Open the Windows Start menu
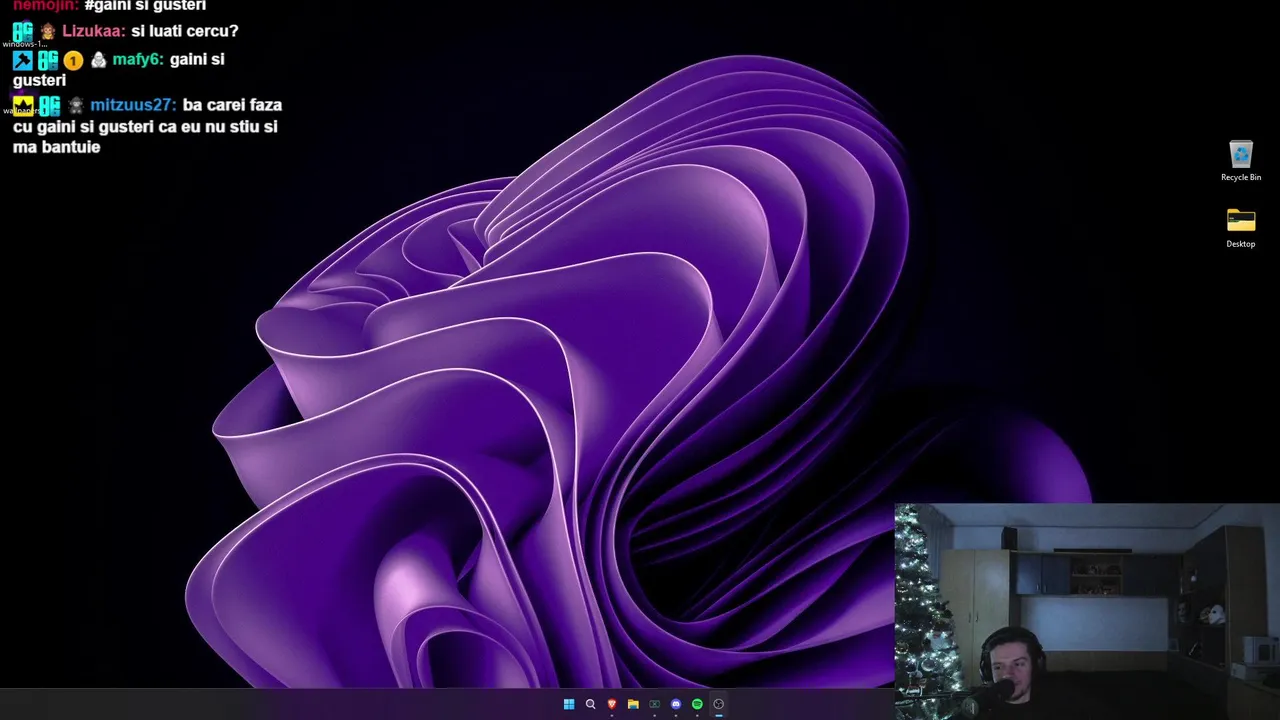This screenshot has width=1280, height=720. pos(569,704)
